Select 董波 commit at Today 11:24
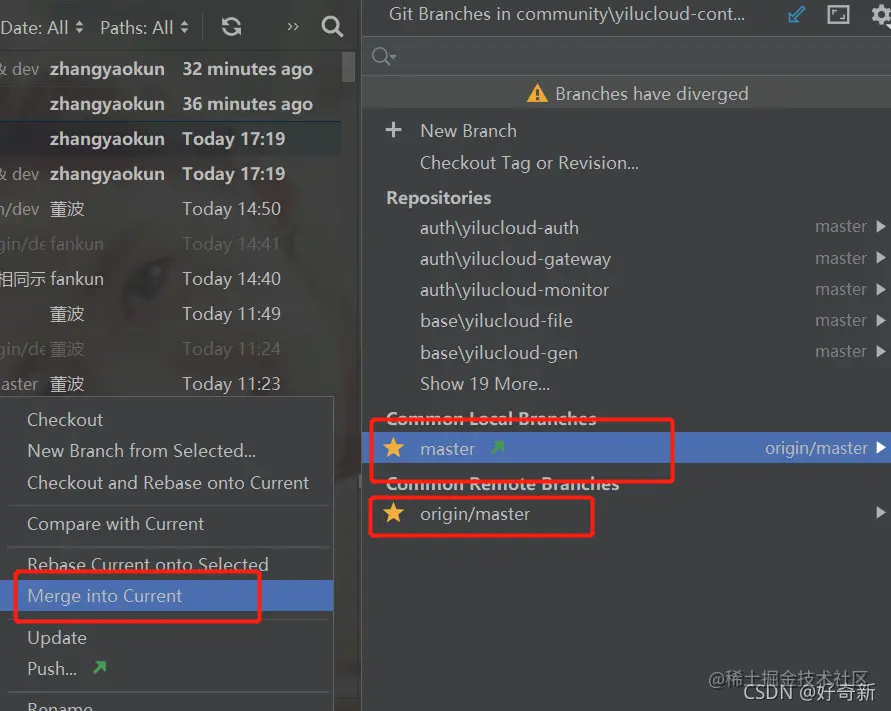This screenshot has height=711, width=891. 170,348
